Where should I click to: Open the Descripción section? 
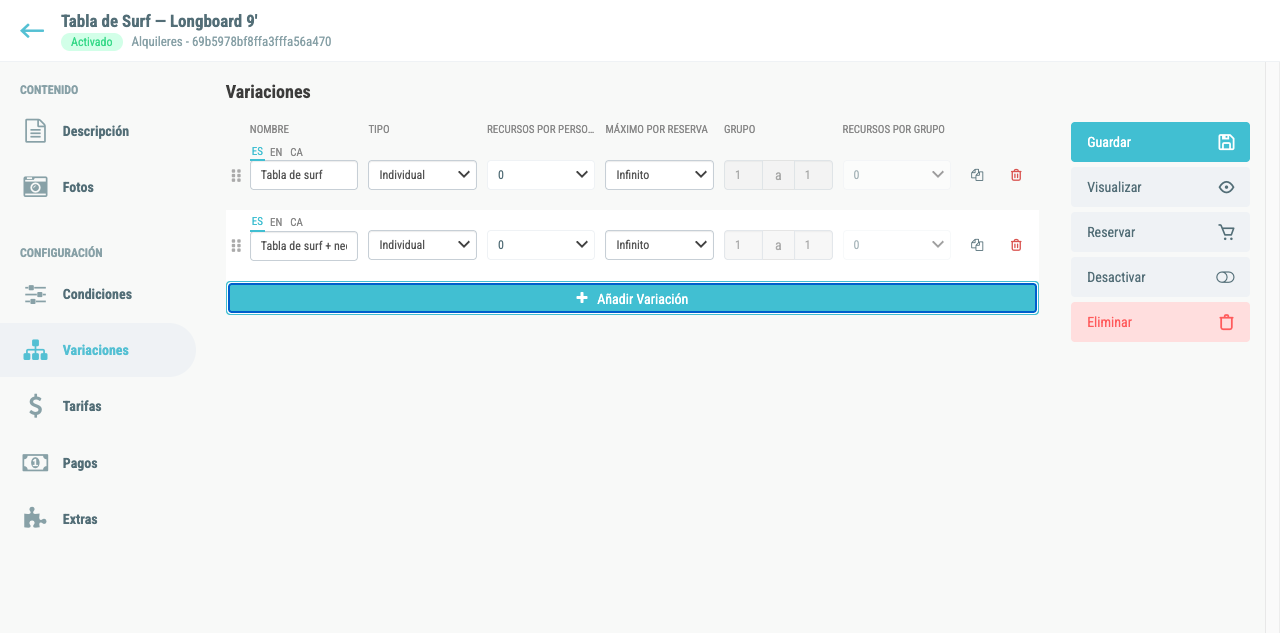pos(98,131)
